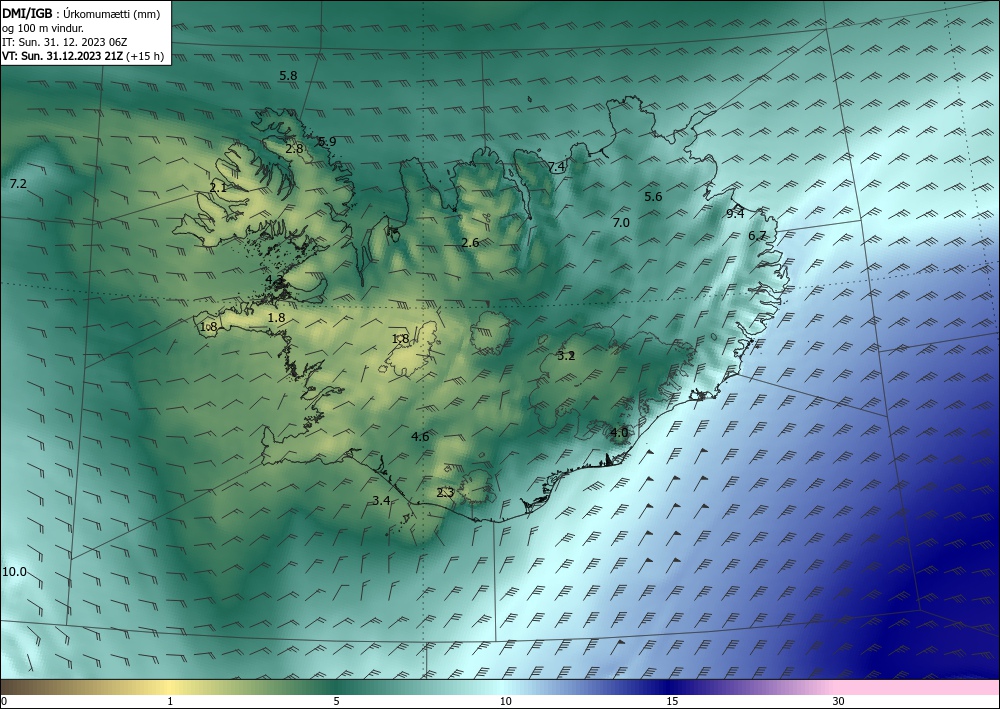The width and height of the screenshot is (1000, 709).
Task: Select the map value 2.1
Action: click(218, 187)
